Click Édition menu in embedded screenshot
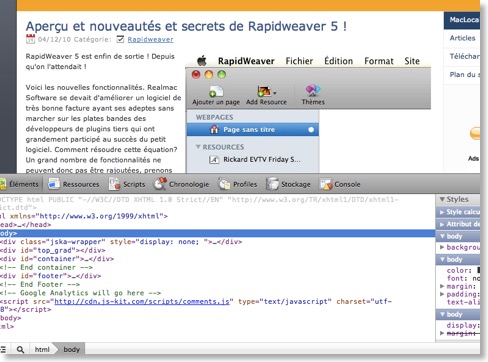The width and height of the screenshot is (488, 362). coord(338,61)
